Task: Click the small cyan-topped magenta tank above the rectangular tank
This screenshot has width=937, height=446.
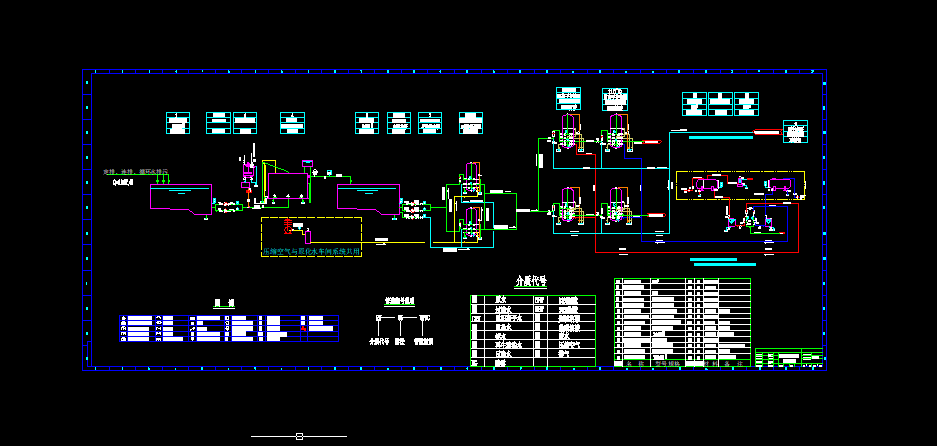Action: click(x=307, y=163)
